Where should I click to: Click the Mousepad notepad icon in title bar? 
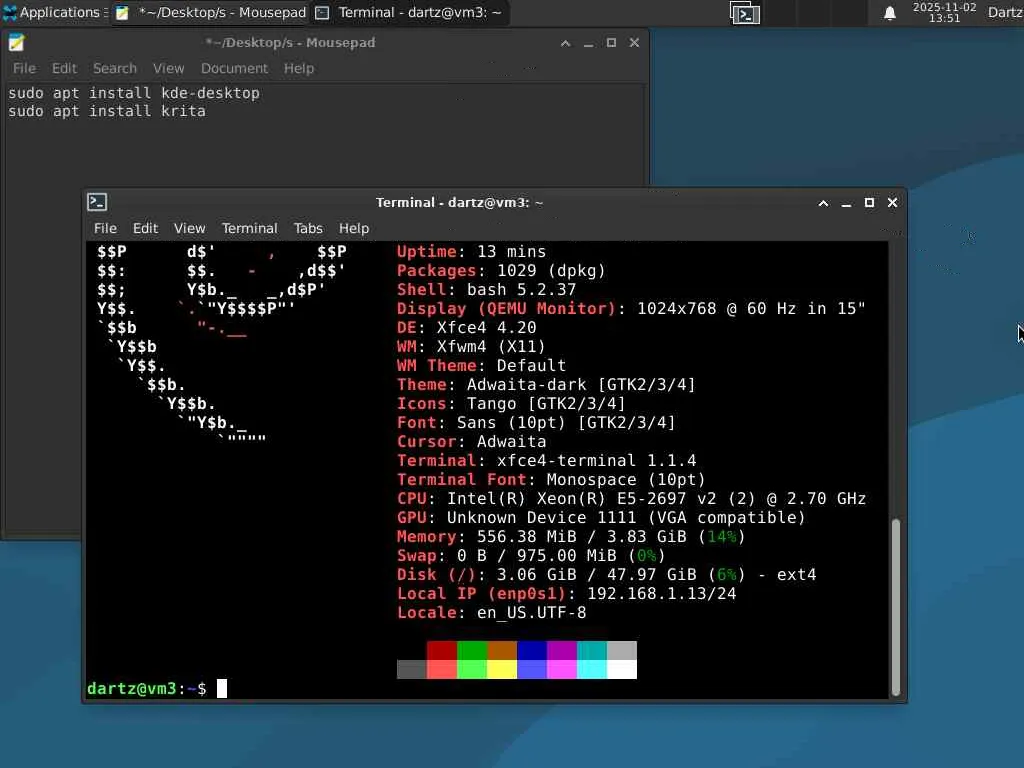[x=16, y=42]
